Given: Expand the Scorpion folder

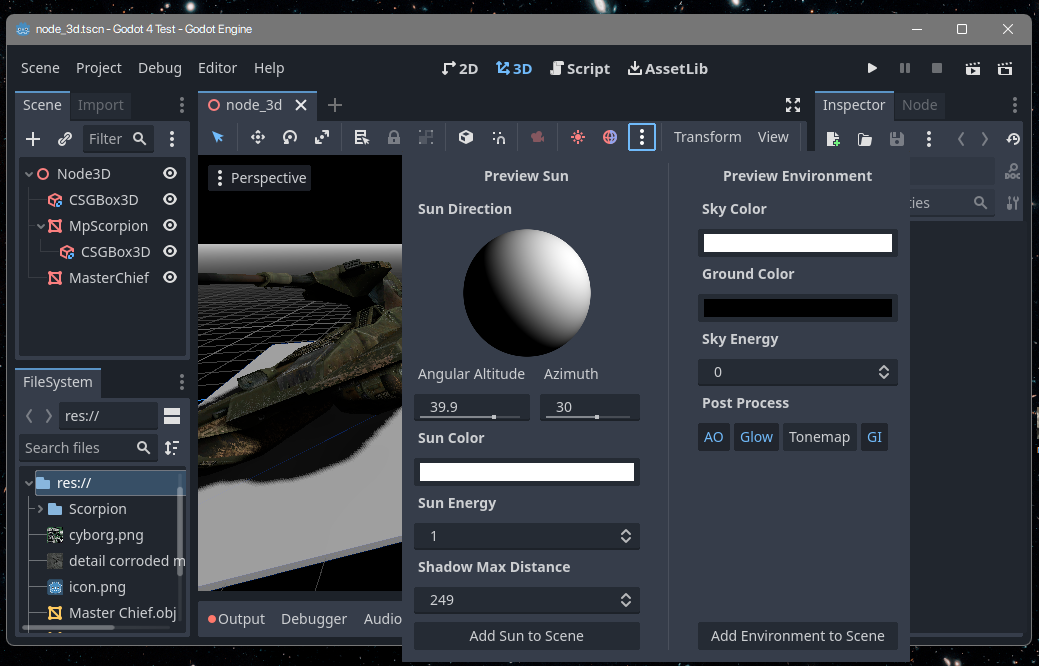Looking at the screenshot, I should (x=40, y=509).
